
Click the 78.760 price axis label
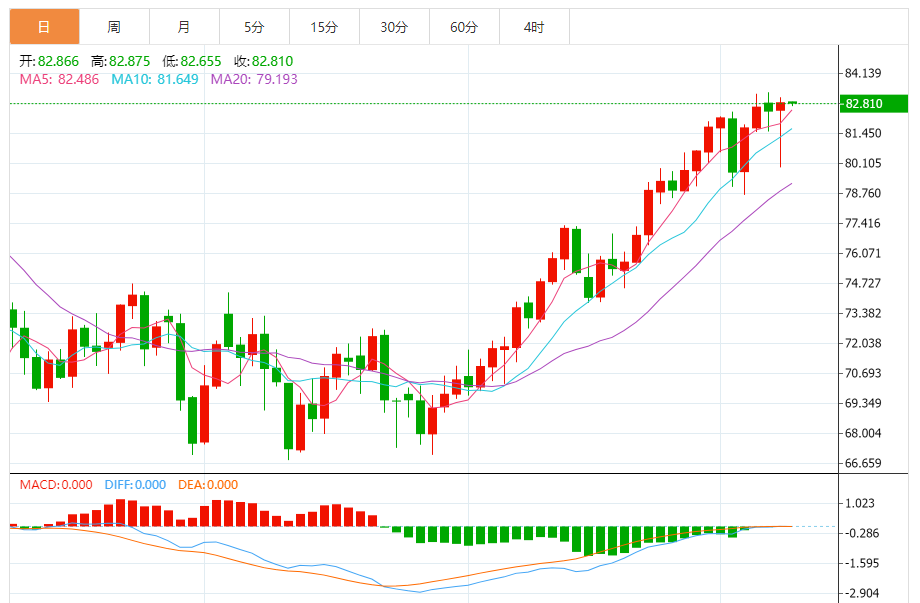pos(862,193)
